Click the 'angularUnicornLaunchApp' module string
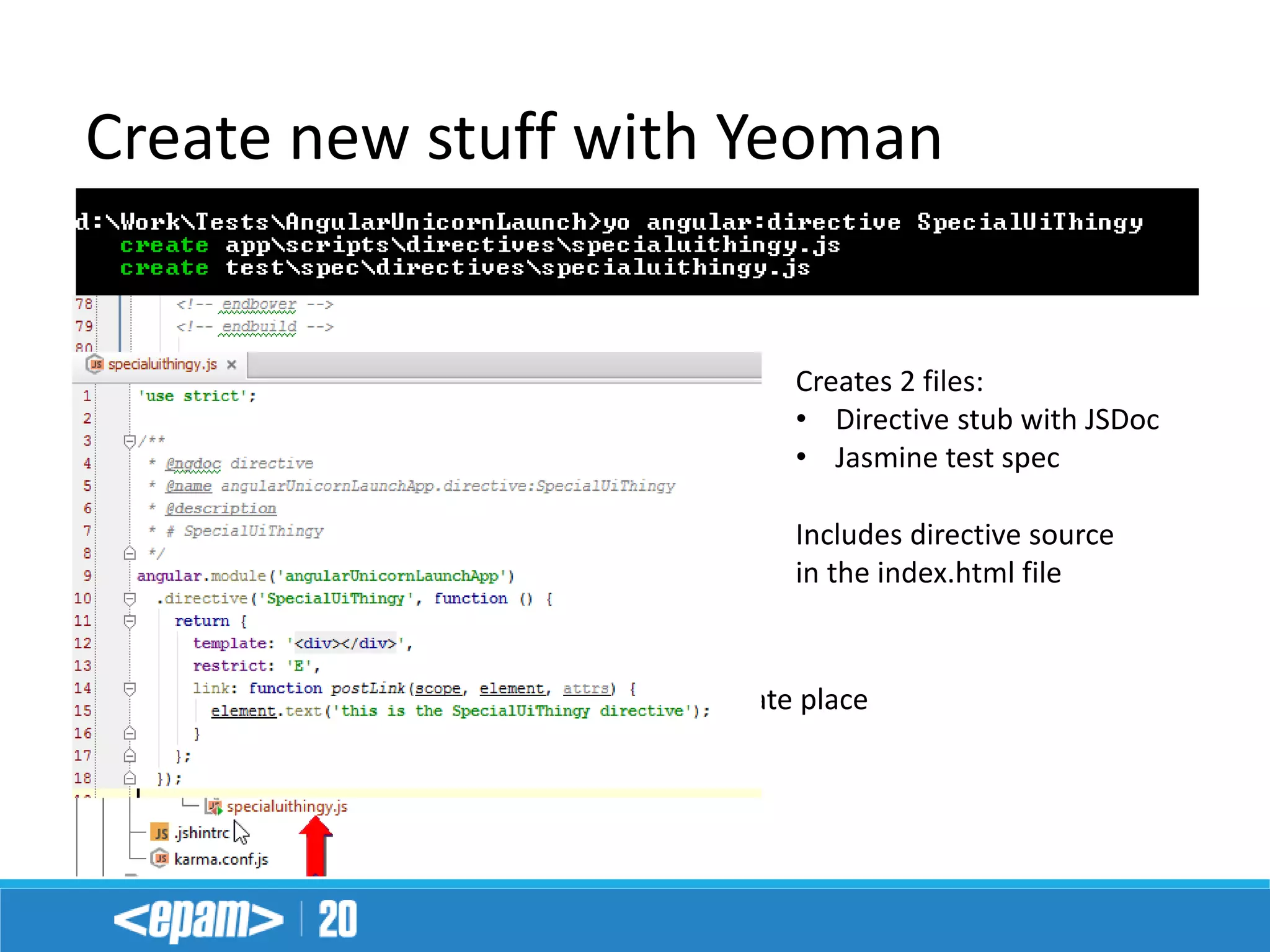1270x952 pixels. coord(391,576)
